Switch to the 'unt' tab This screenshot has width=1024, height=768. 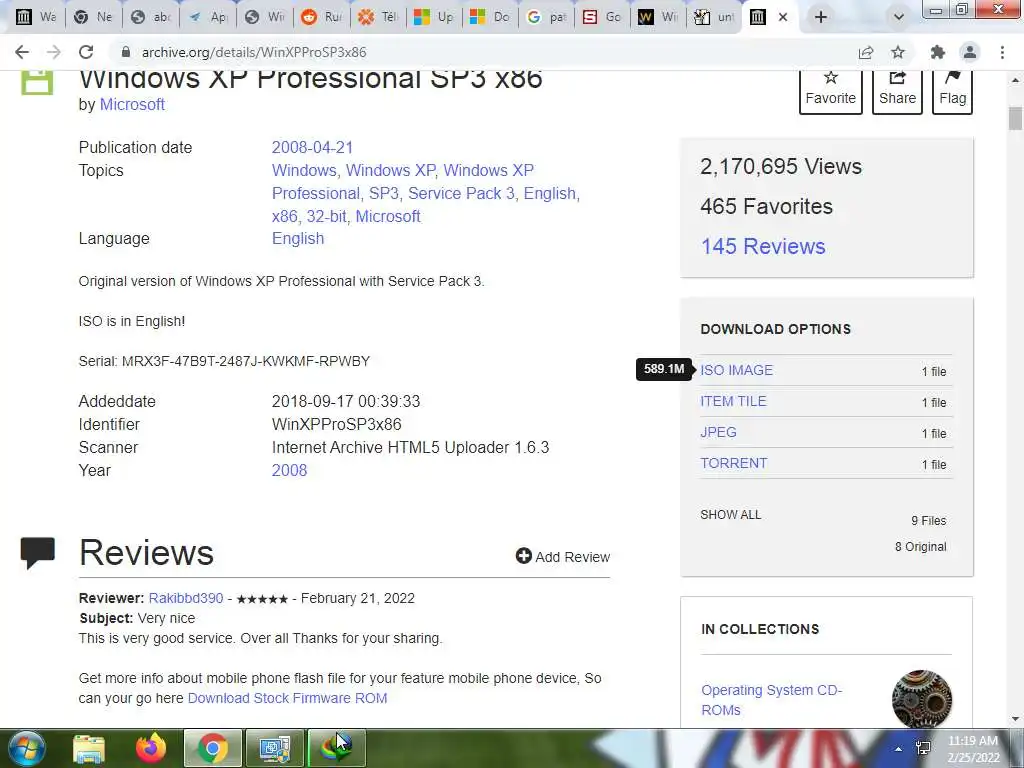pos(714,17)
